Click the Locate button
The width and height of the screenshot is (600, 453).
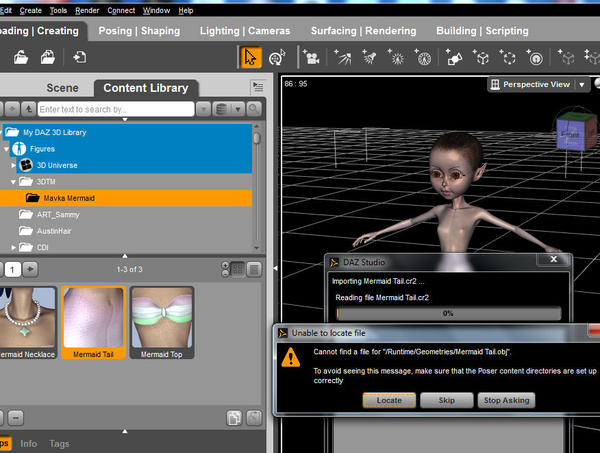[389, 400]
